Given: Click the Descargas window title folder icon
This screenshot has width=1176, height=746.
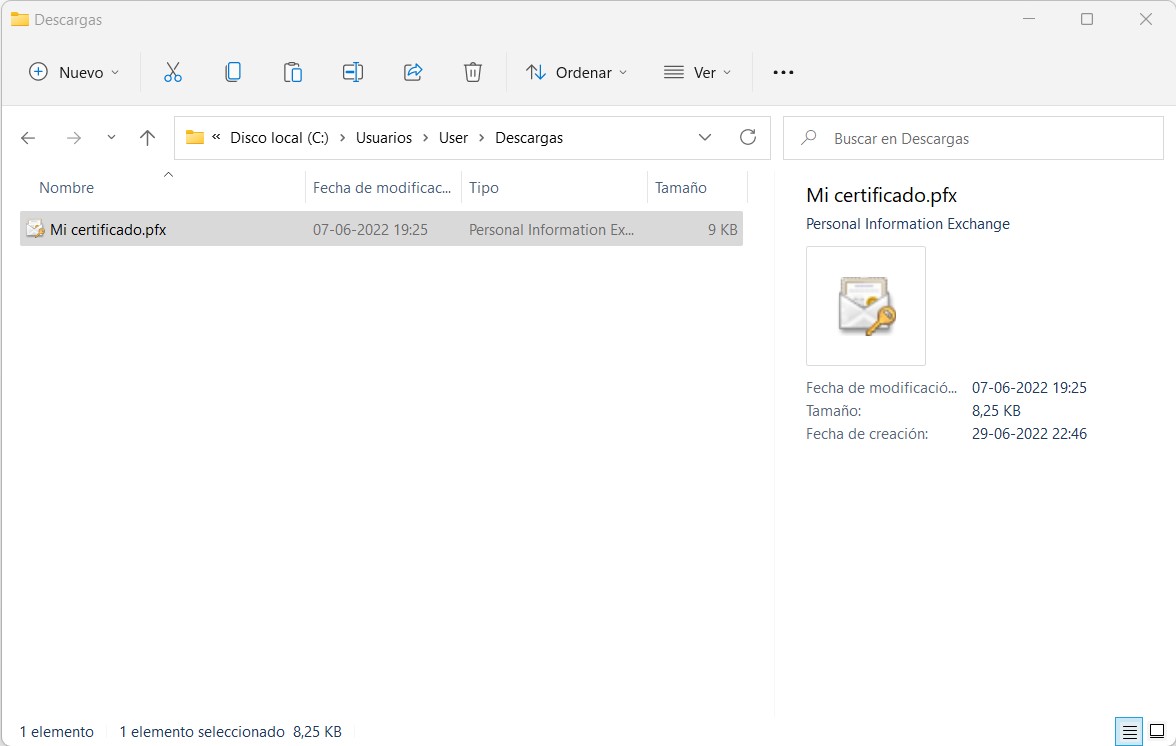Looking at the screenshot, I should 20,19.
